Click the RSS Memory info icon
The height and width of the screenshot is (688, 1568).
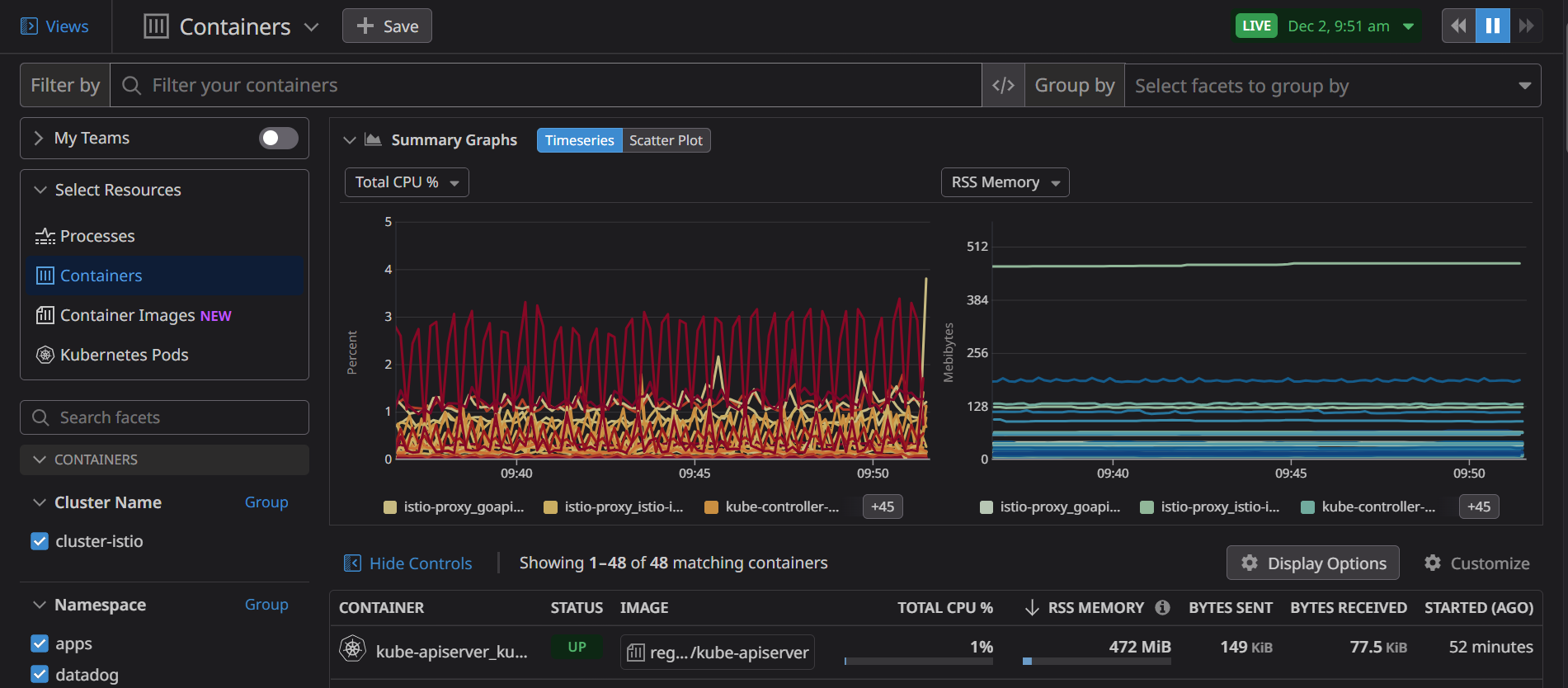click(1162, 607)
